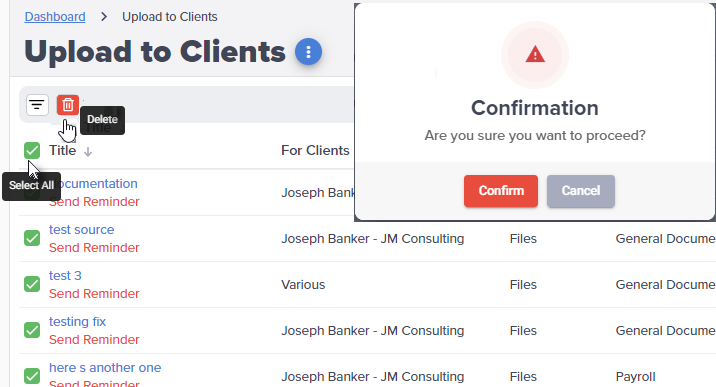Screen dimensions: 716x387
Task: Sort by the Title column header
Action: click(x=63, y=151)
